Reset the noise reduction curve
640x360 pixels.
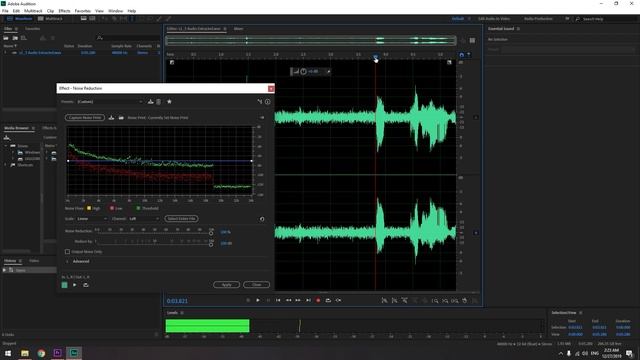(x=262, y=219)
